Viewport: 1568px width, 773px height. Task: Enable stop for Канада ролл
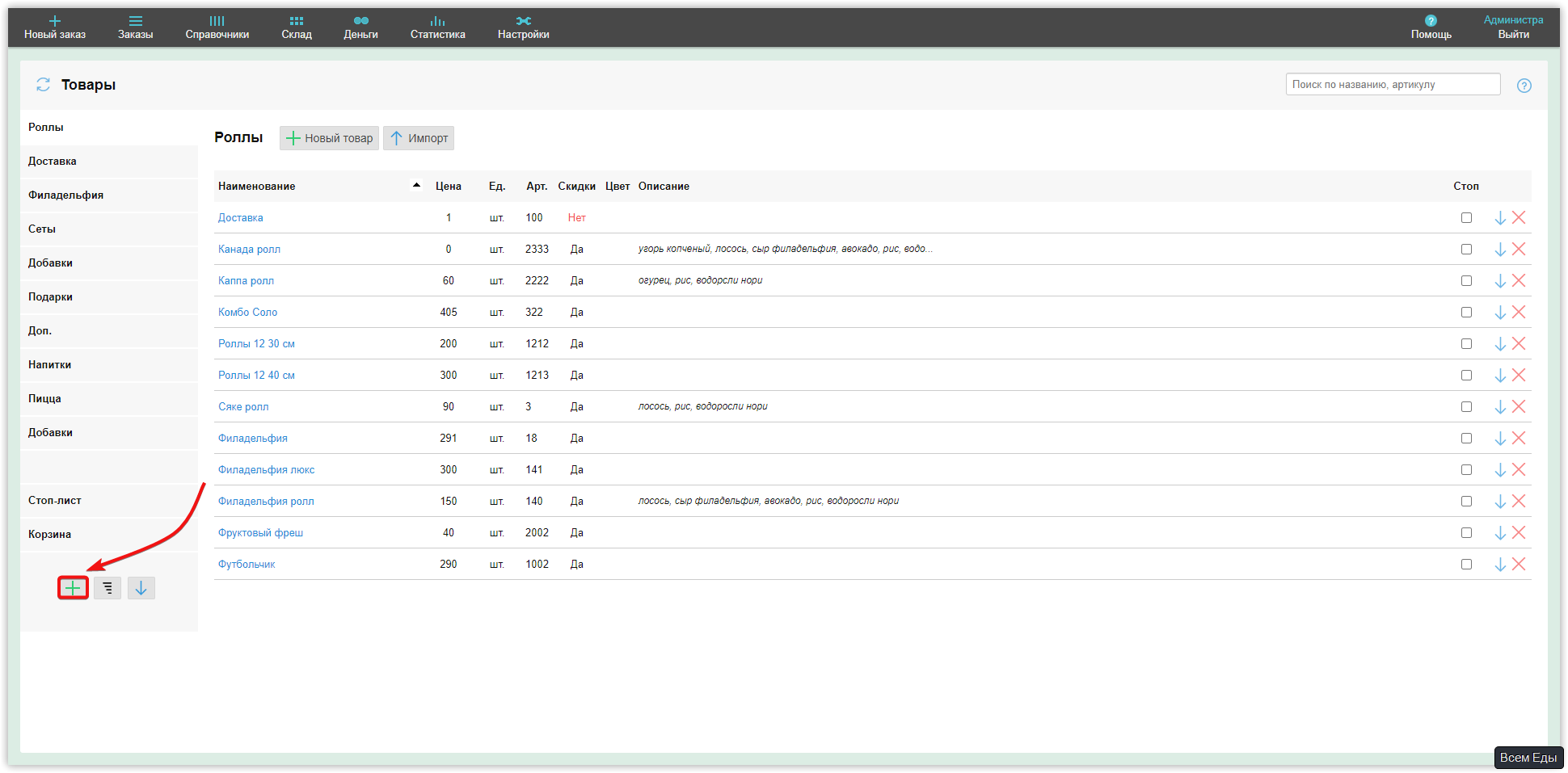[x=1466, y=249]
